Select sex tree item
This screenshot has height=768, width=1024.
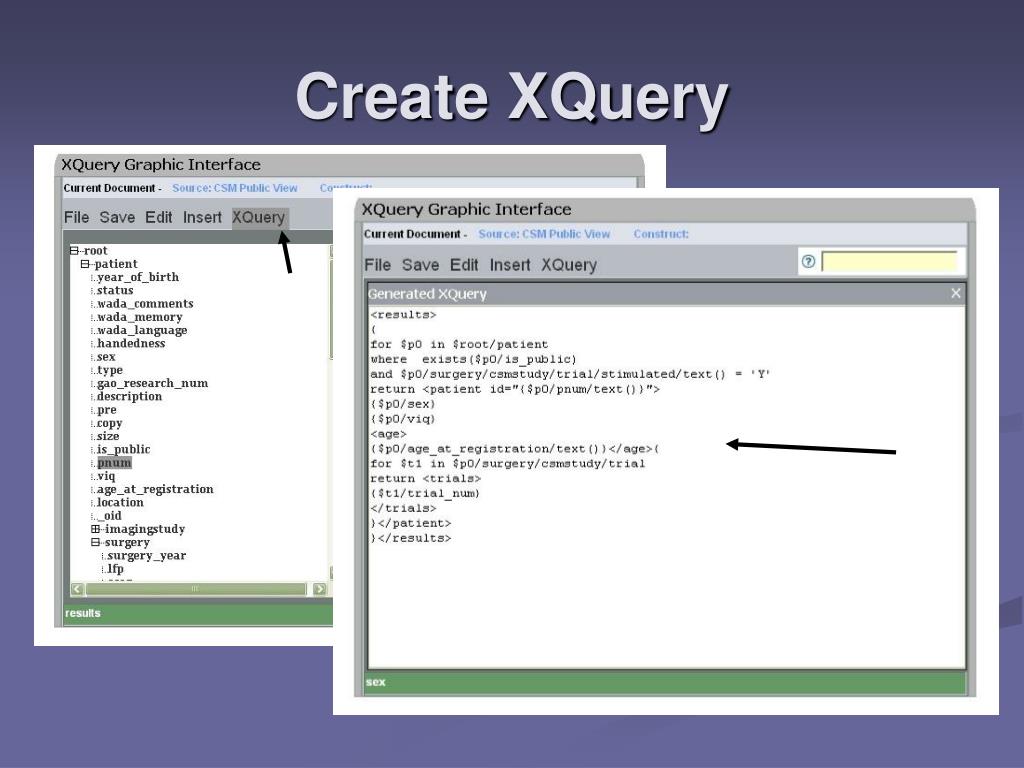pos(106,357)
